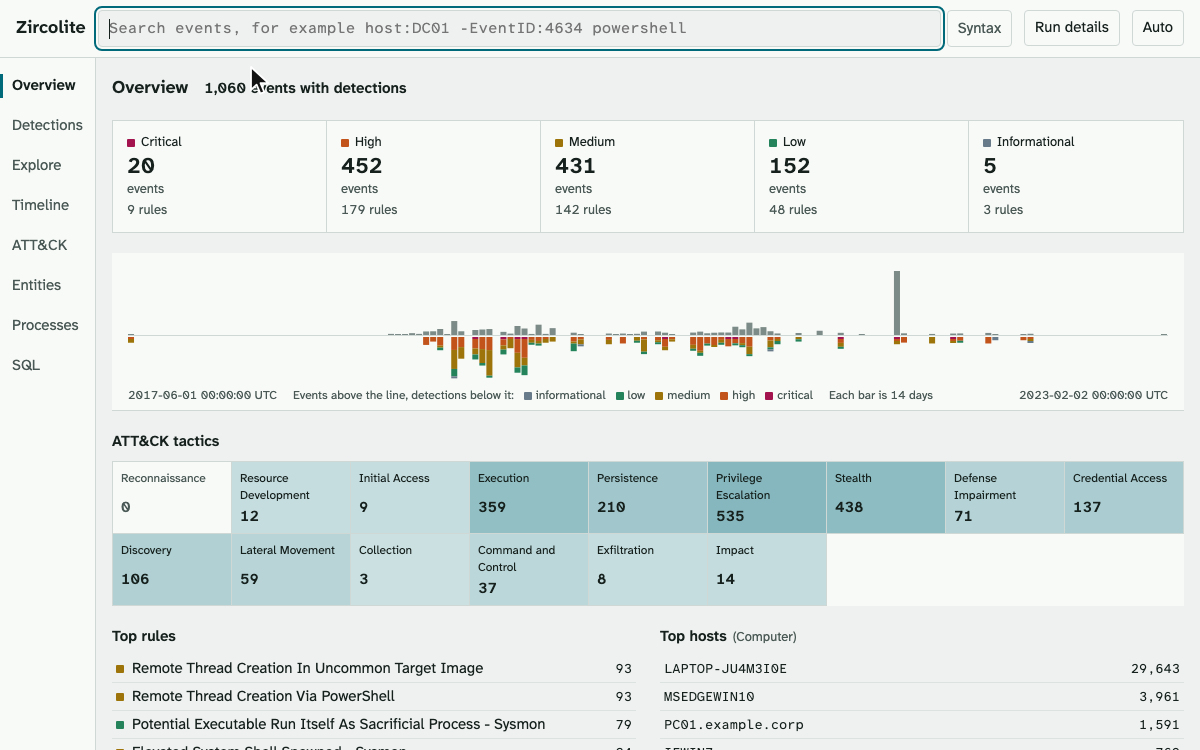Open the Syntax help button
Viewport: 1200px width, 750px height.
point(979,28)
